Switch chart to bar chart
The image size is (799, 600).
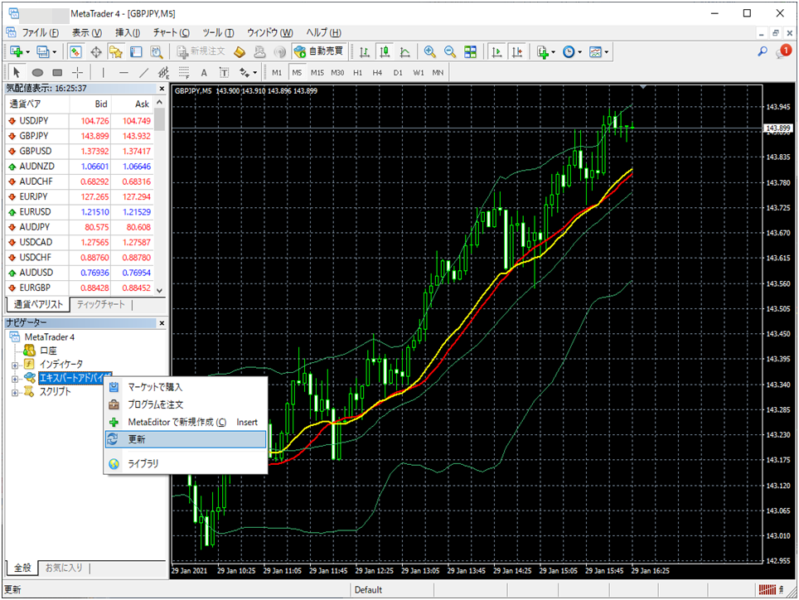[x=364, y=52]
